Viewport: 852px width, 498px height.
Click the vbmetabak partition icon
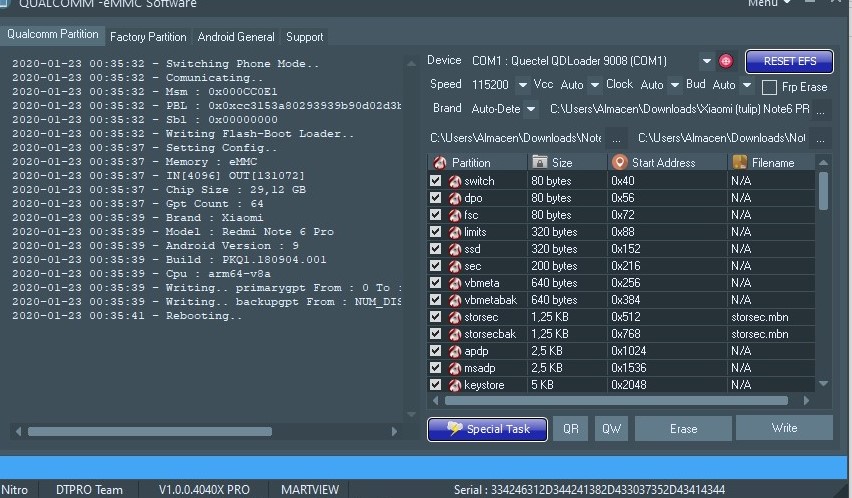pyautogui.click(x=455, y=300)
